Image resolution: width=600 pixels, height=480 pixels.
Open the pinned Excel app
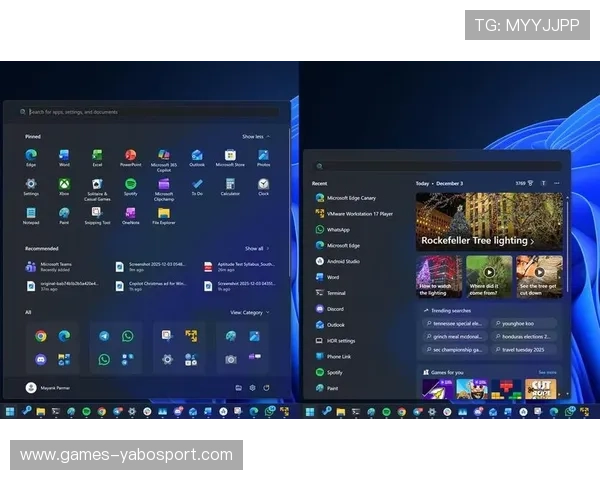point(97,158)
